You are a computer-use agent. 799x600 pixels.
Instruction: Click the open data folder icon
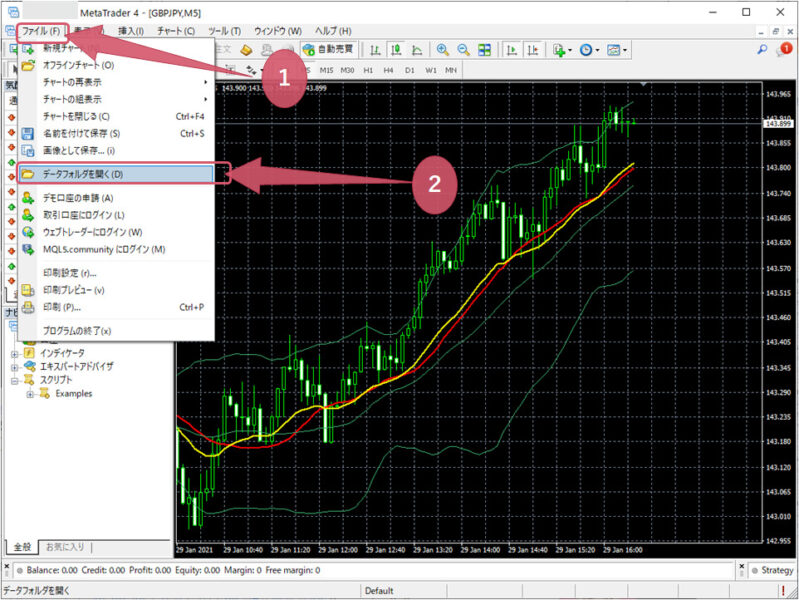[28, 174]
